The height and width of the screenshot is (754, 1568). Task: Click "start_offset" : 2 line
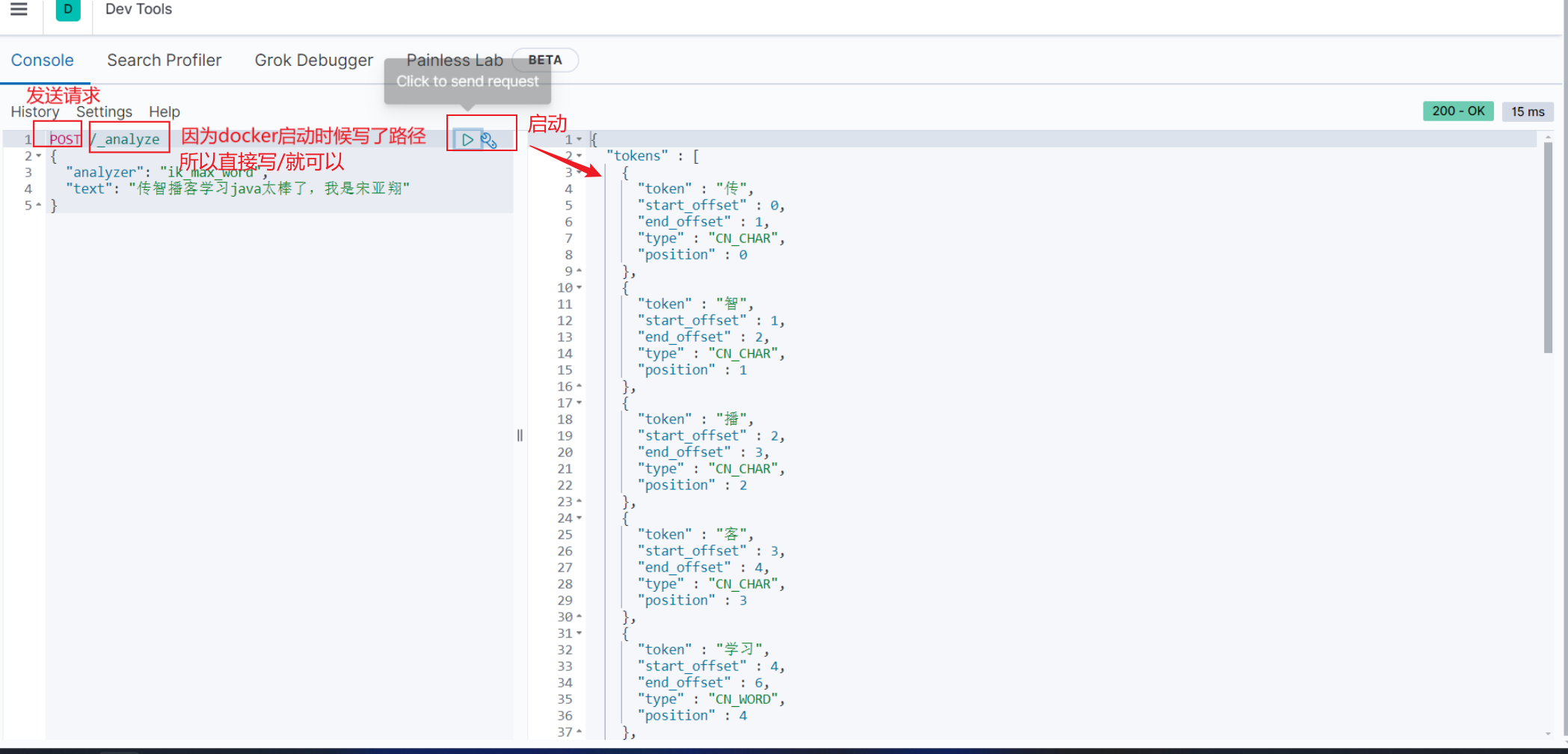(711, 436)
